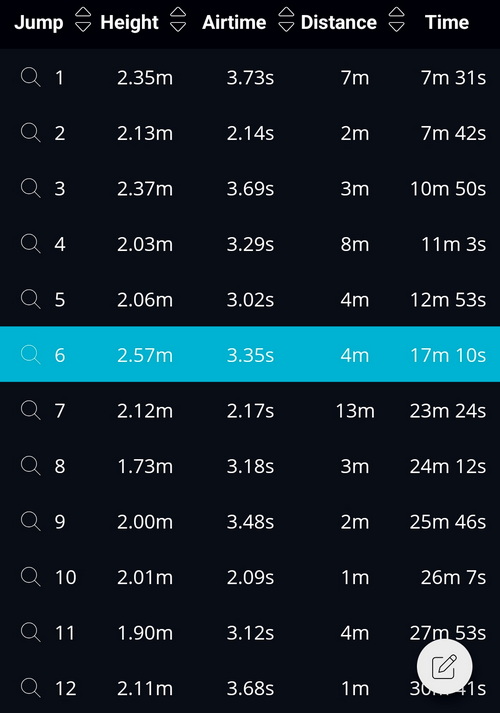View details via jump 7 magnifier

(30, 410)
